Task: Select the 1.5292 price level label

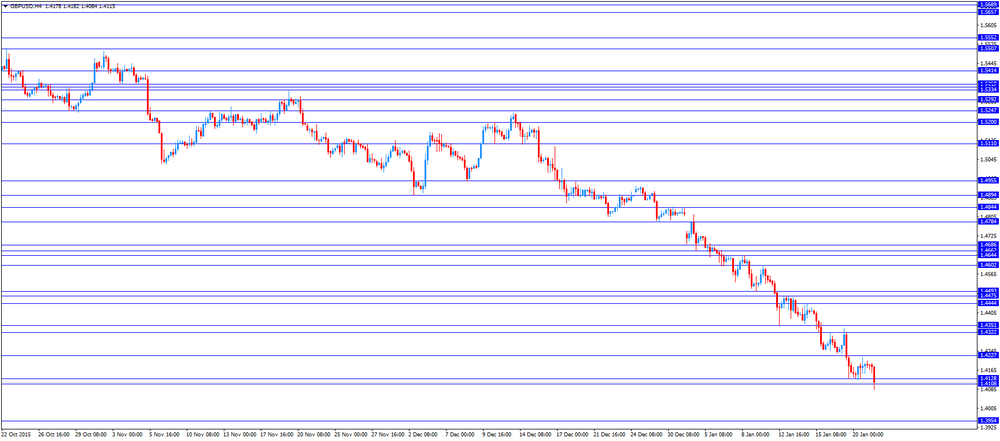Action: (x=987, y=100)
